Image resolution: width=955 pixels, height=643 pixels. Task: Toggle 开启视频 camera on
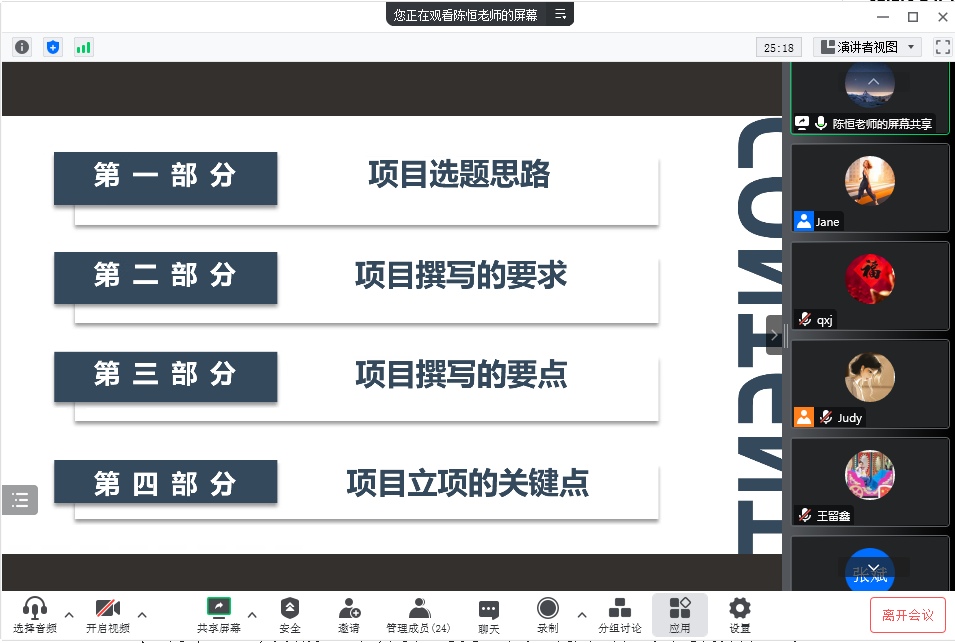(x=107, y=608)
